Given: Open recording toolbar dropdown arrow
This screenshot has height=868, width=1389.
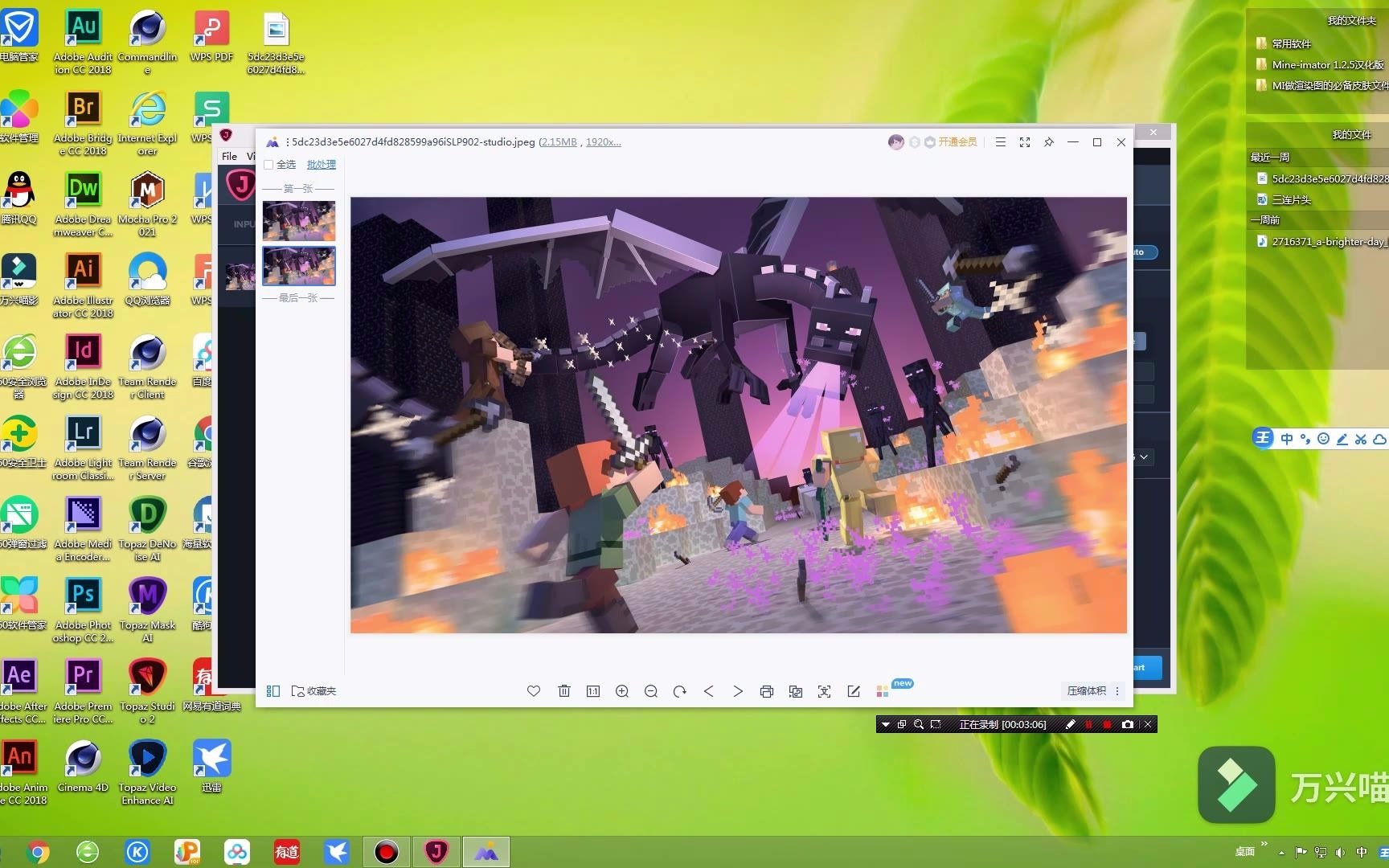Looking at the screenshot, I should pos(886,725).
